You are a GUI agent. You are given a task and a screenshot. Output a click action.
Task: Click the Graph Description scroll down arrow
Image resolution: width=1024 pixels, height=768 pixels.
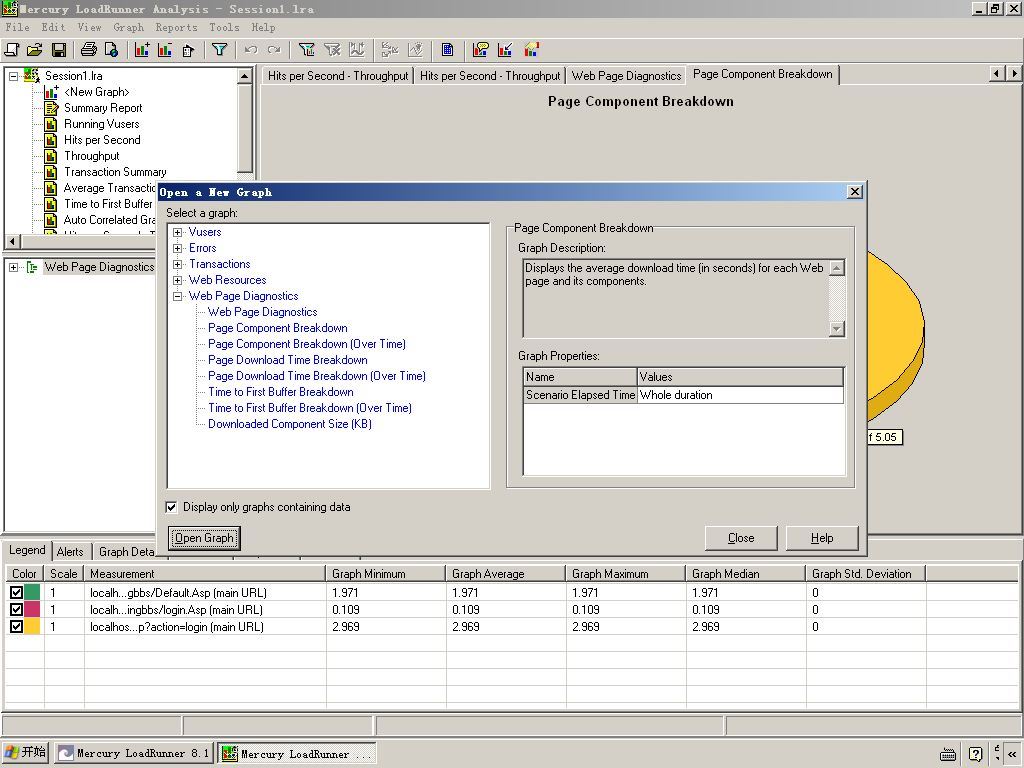[x=837, y=328]
